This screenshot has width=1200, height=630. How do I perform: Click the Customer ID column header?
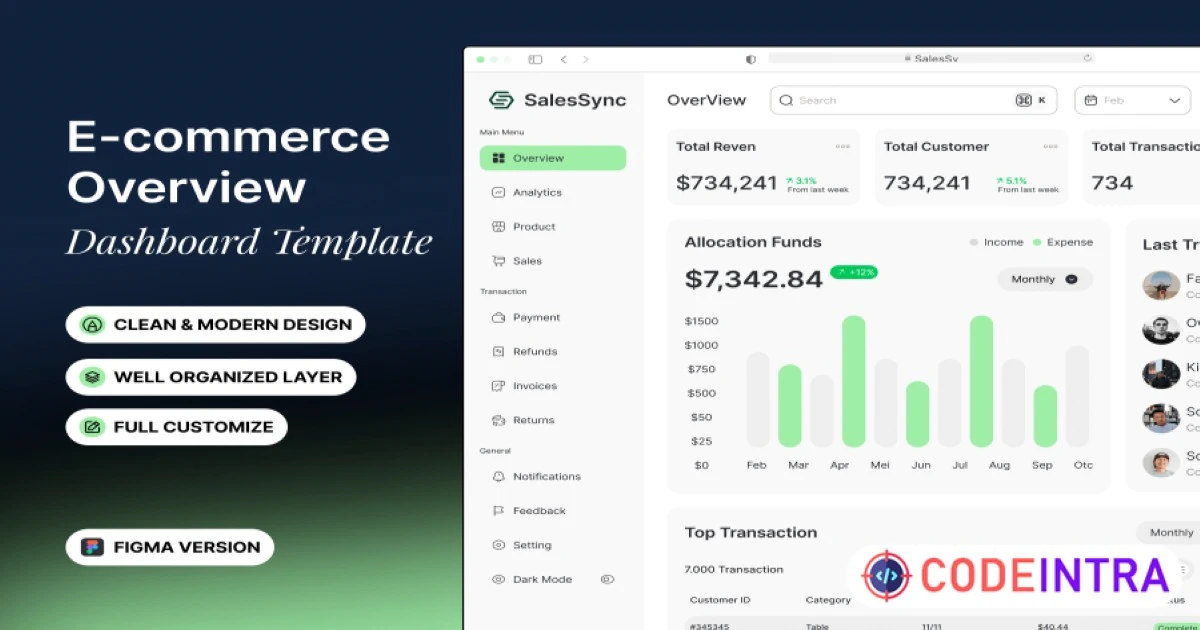(720, 600)
